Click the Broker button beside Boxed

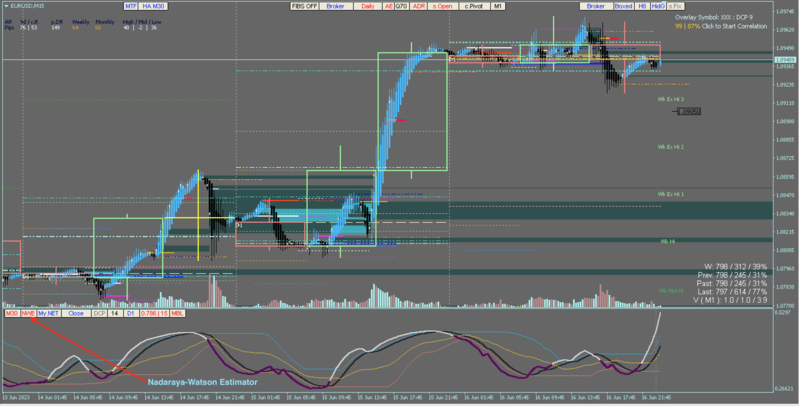(x=596, y=6)
